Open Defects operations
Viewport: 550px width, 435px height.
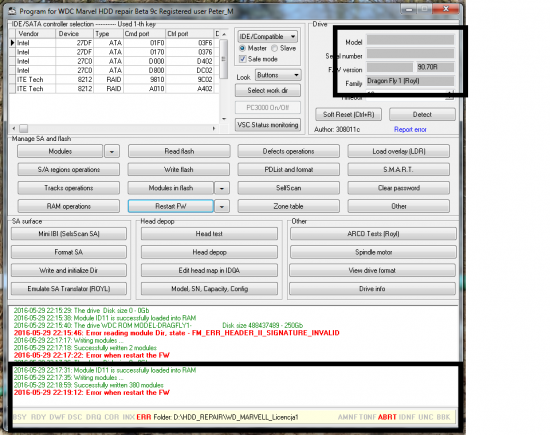click(x=288, y=152)
